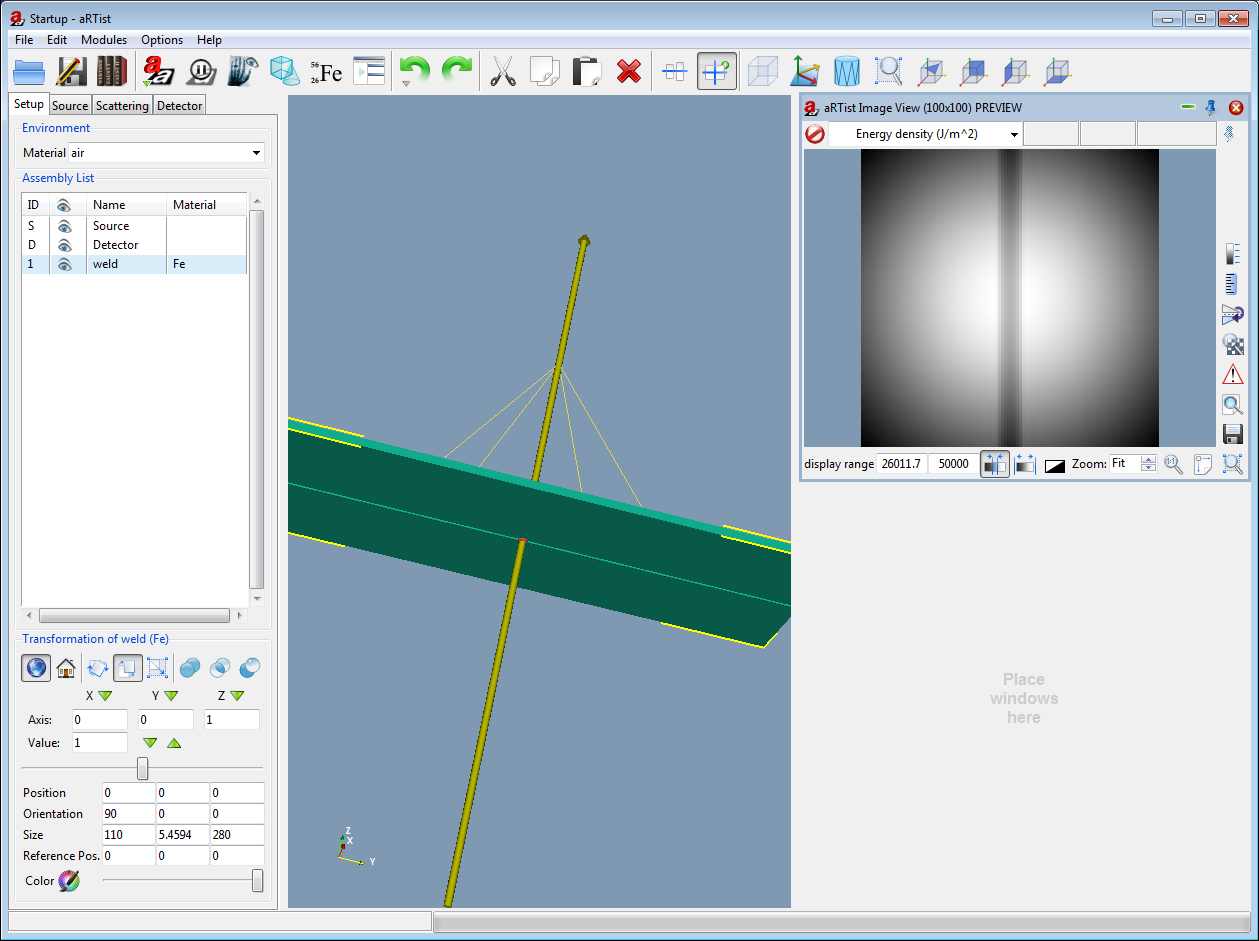Click the open project folder icon
1259x941 pixels.
click(29, 71)
